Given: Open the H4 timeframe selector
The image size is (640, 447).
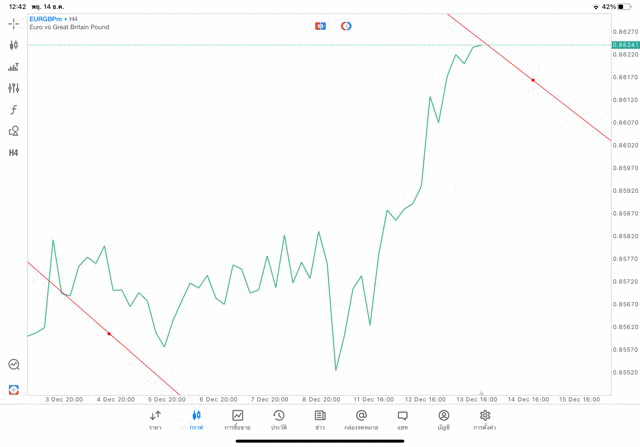Looking at the screenshot, I should (x=14, y=153).
